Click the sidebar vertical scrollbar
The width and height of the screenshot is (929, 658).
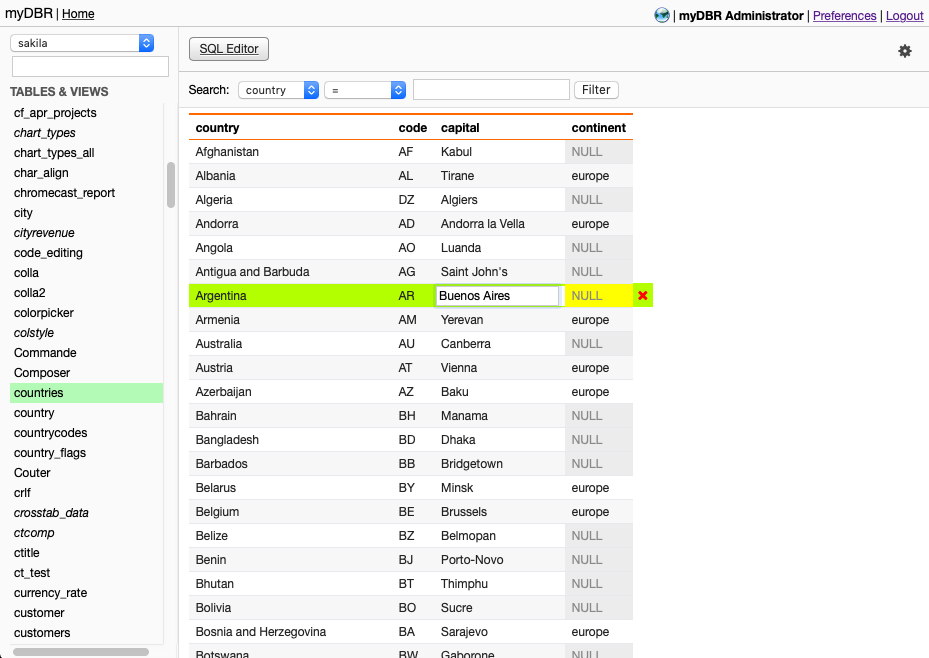point(171,185)
